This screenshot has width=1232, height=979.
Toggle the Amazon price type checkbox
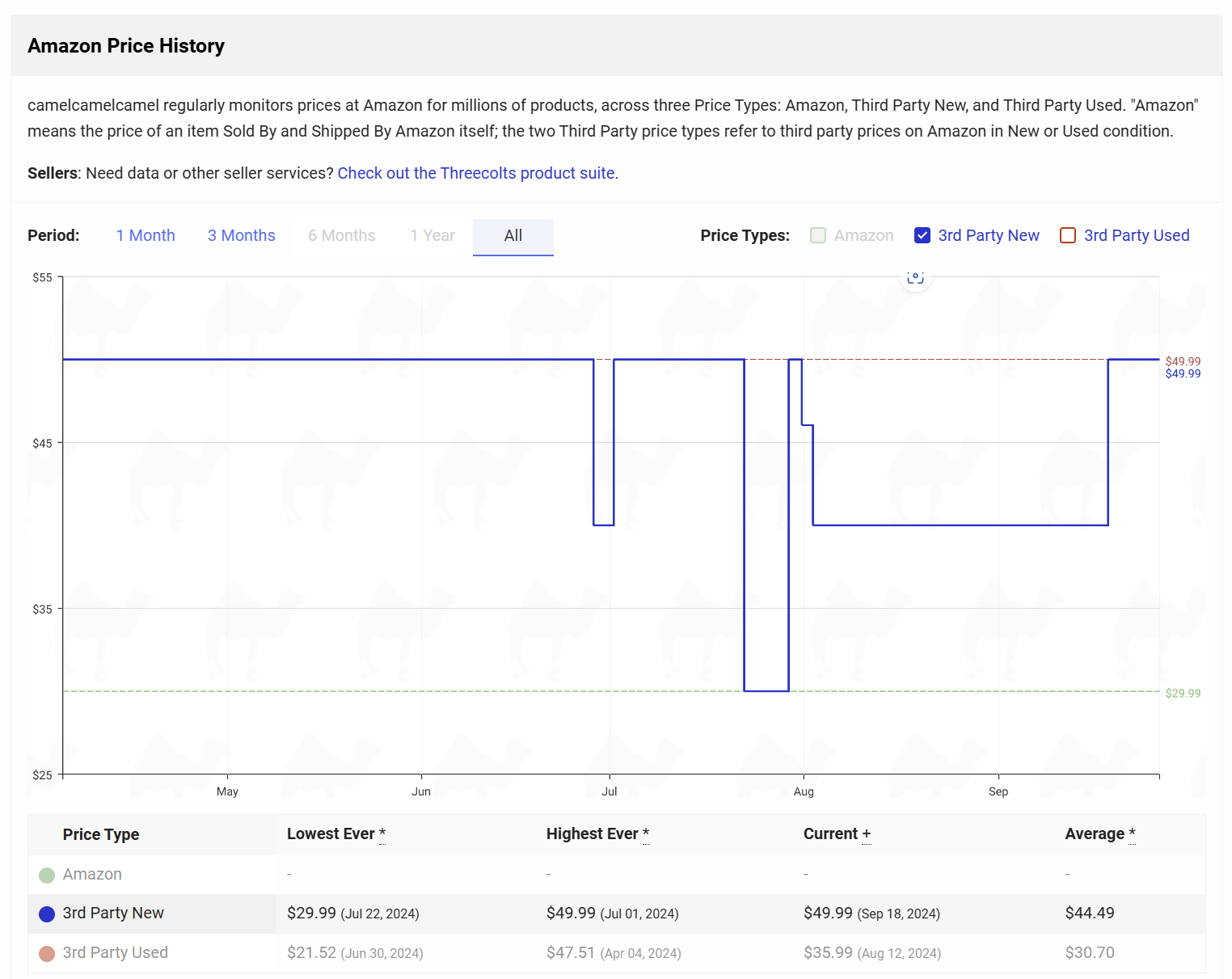(x=818, y=235)
